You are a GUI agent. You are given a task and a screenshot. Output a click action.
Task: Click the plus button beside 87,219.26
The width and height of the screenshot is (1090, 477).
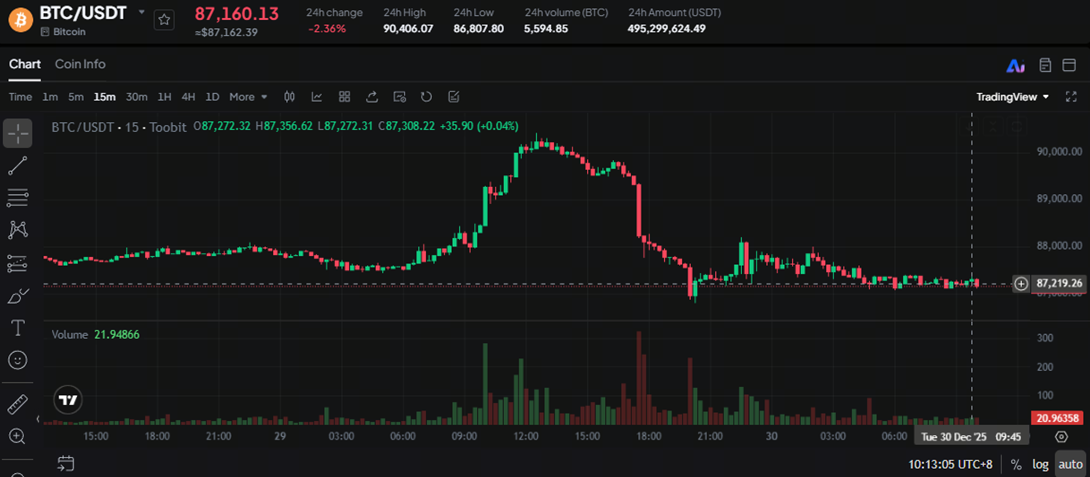pos(1020,283)
